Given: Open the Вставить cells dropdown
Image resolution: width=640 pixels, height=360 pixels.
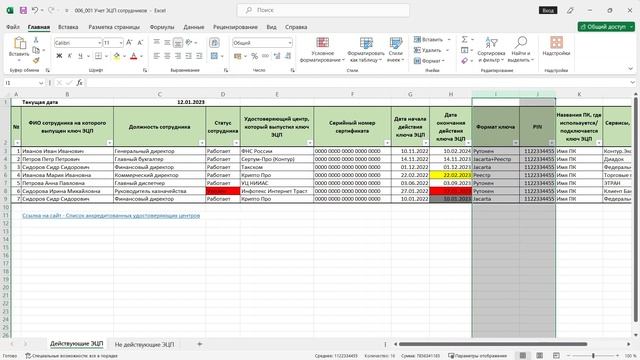Looking at the screenshot, I should (449, 40).
